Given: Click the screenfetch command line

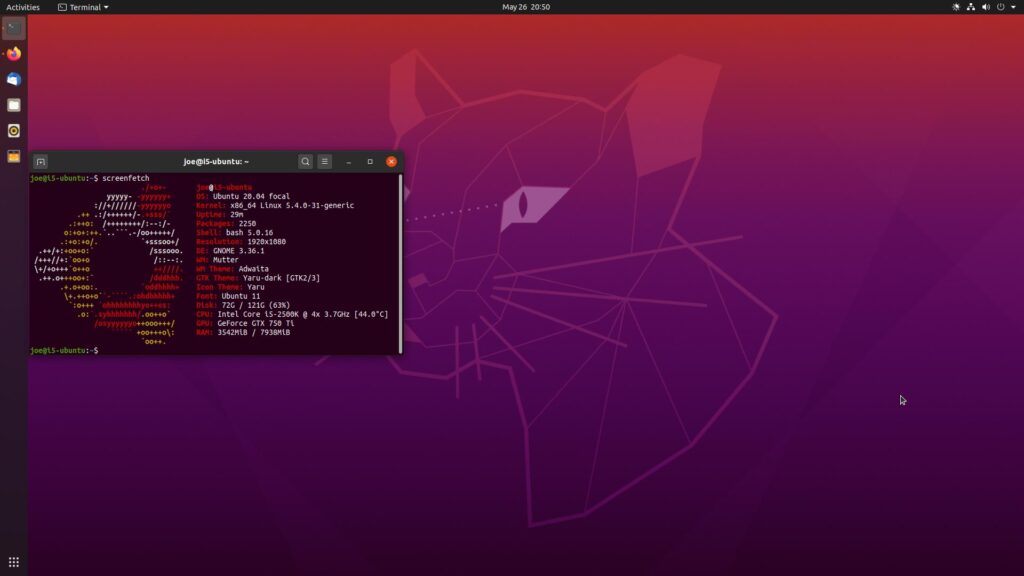Looking at the screenshot, I should (89, 178).
